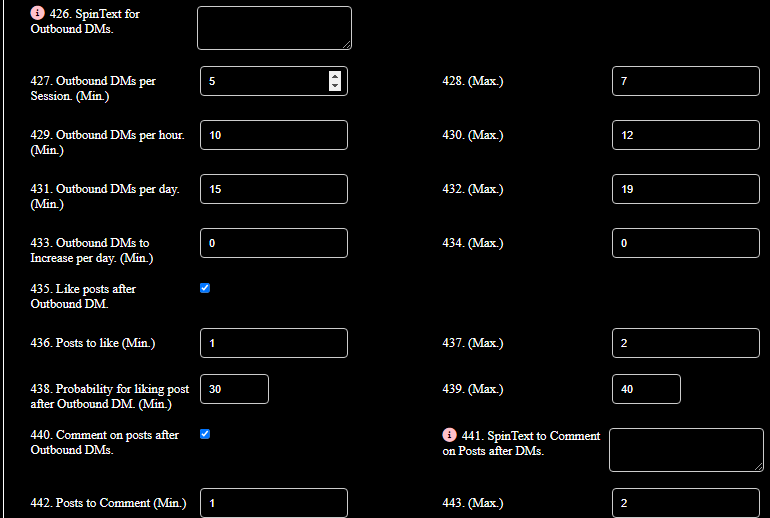Decrease Outbound DMs per Session Min with down arrow
The height and width of the screenshot is (518, 770).
click(335, 86)
